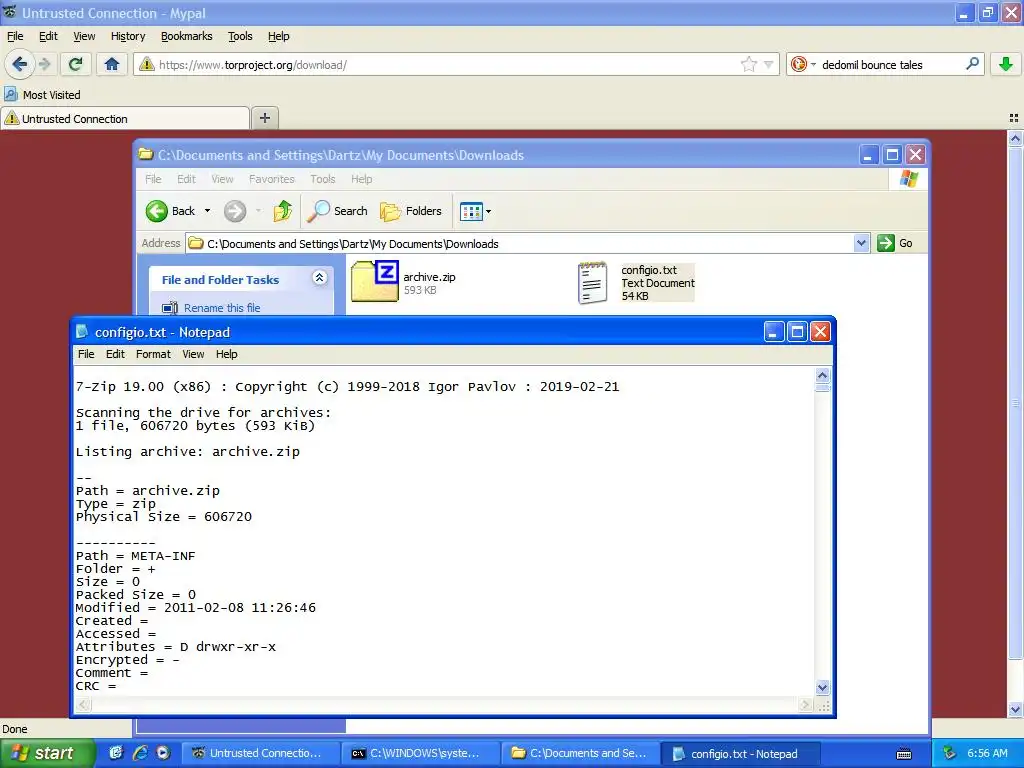Open Notepad Help menu
The image size is (1024, 768).
(227, 354)
